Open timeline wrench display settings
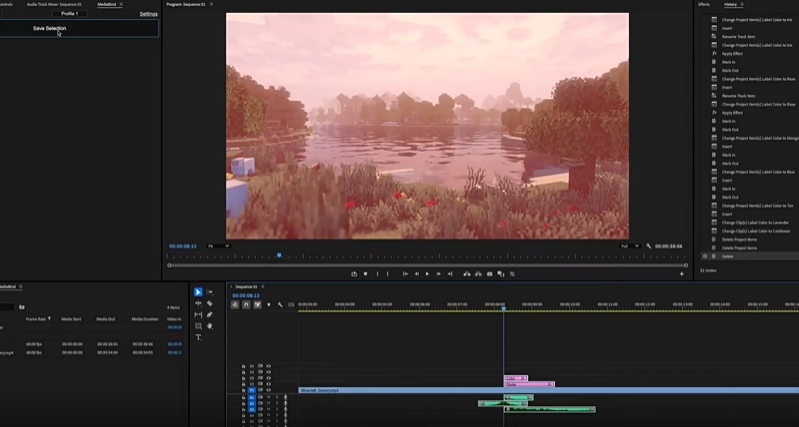 click(x=280, y=304)
